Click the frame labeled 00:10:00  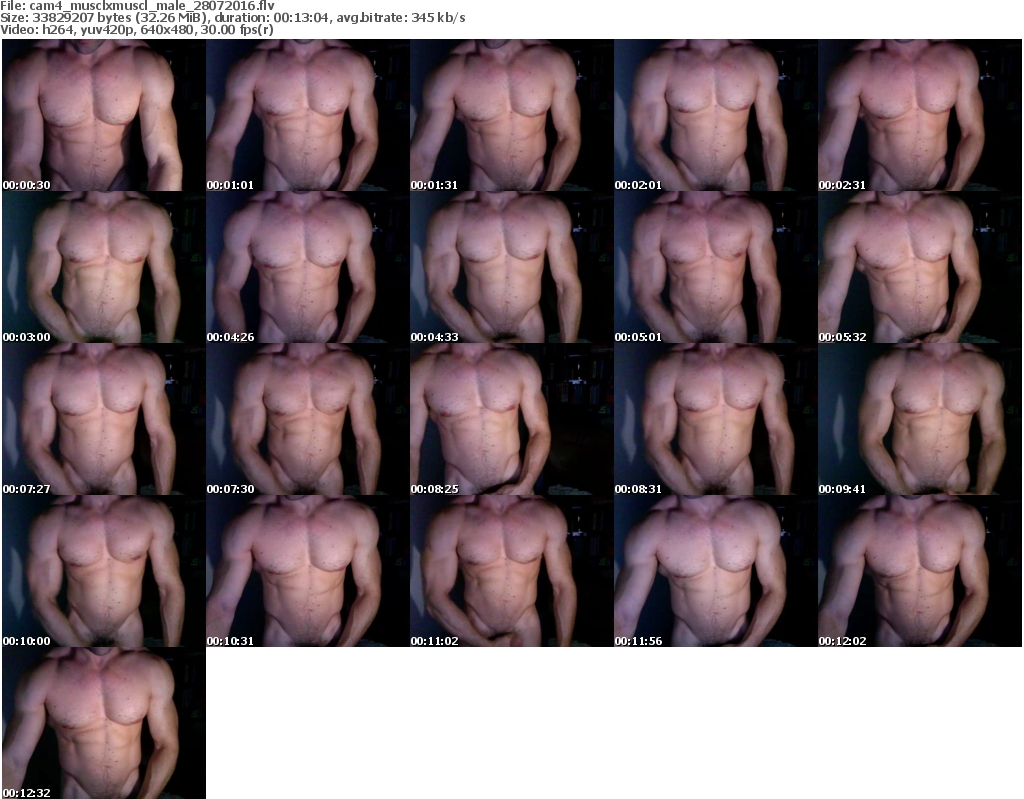pyautogui.click(x=104, y=571)
